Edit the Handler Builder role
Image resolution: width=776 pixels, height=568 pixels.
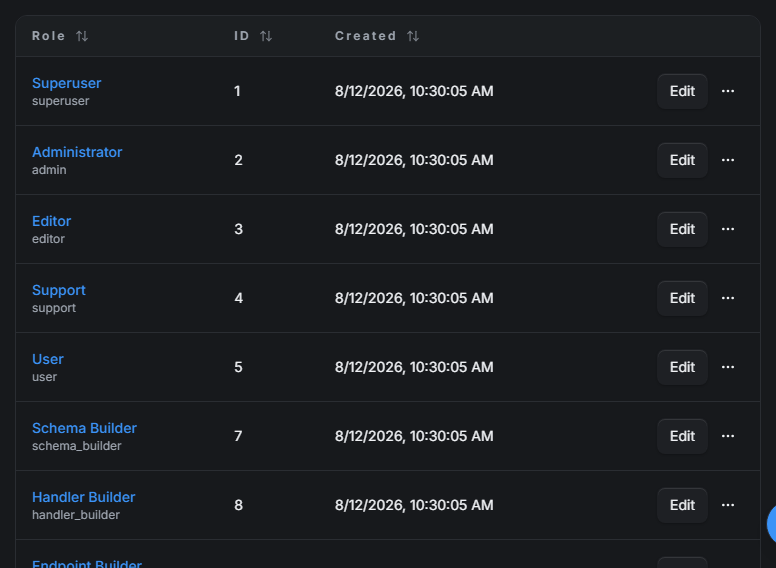point(682,505)
